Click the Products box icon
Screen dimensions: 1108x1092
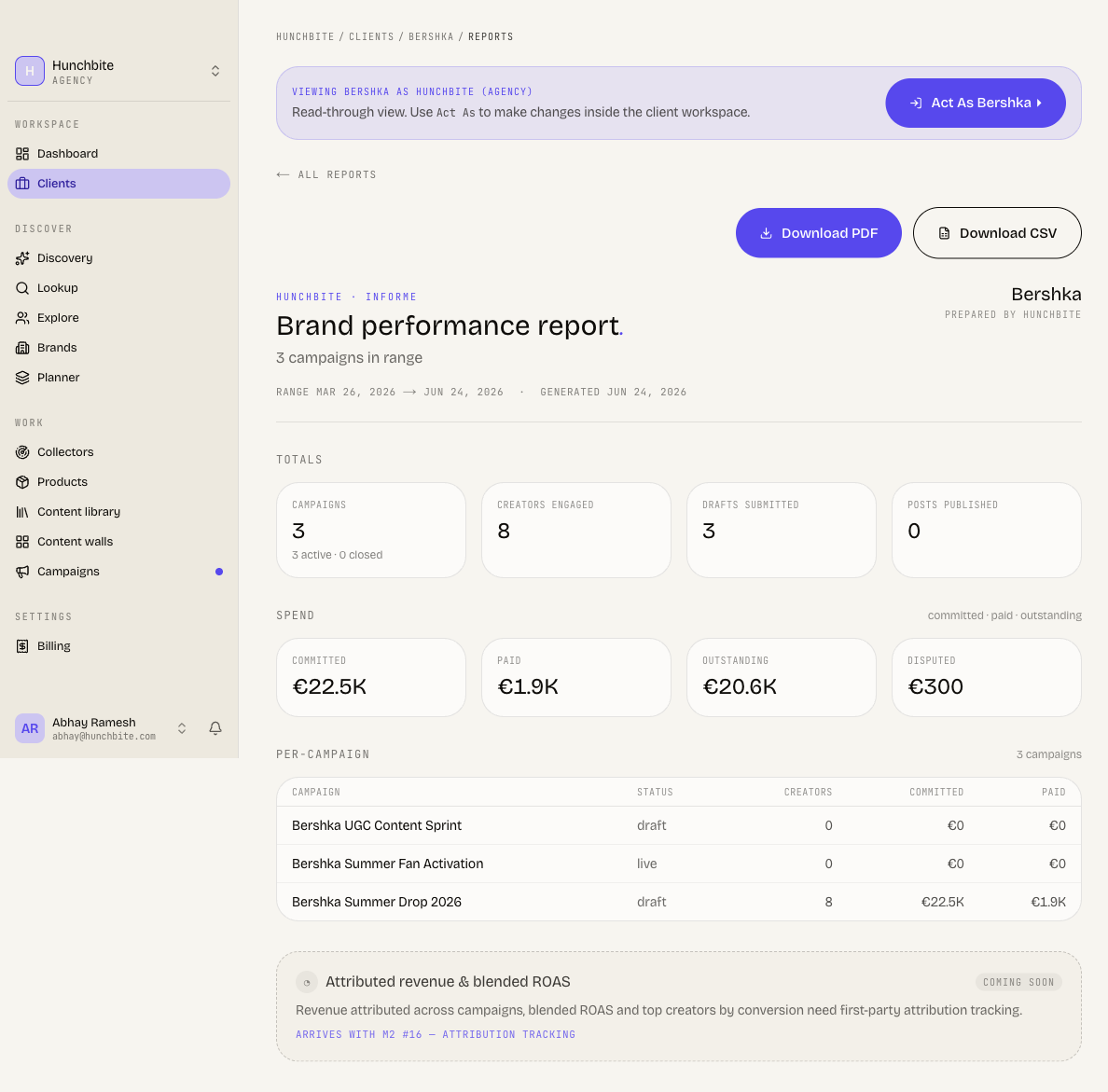click(x=22, y=482)
